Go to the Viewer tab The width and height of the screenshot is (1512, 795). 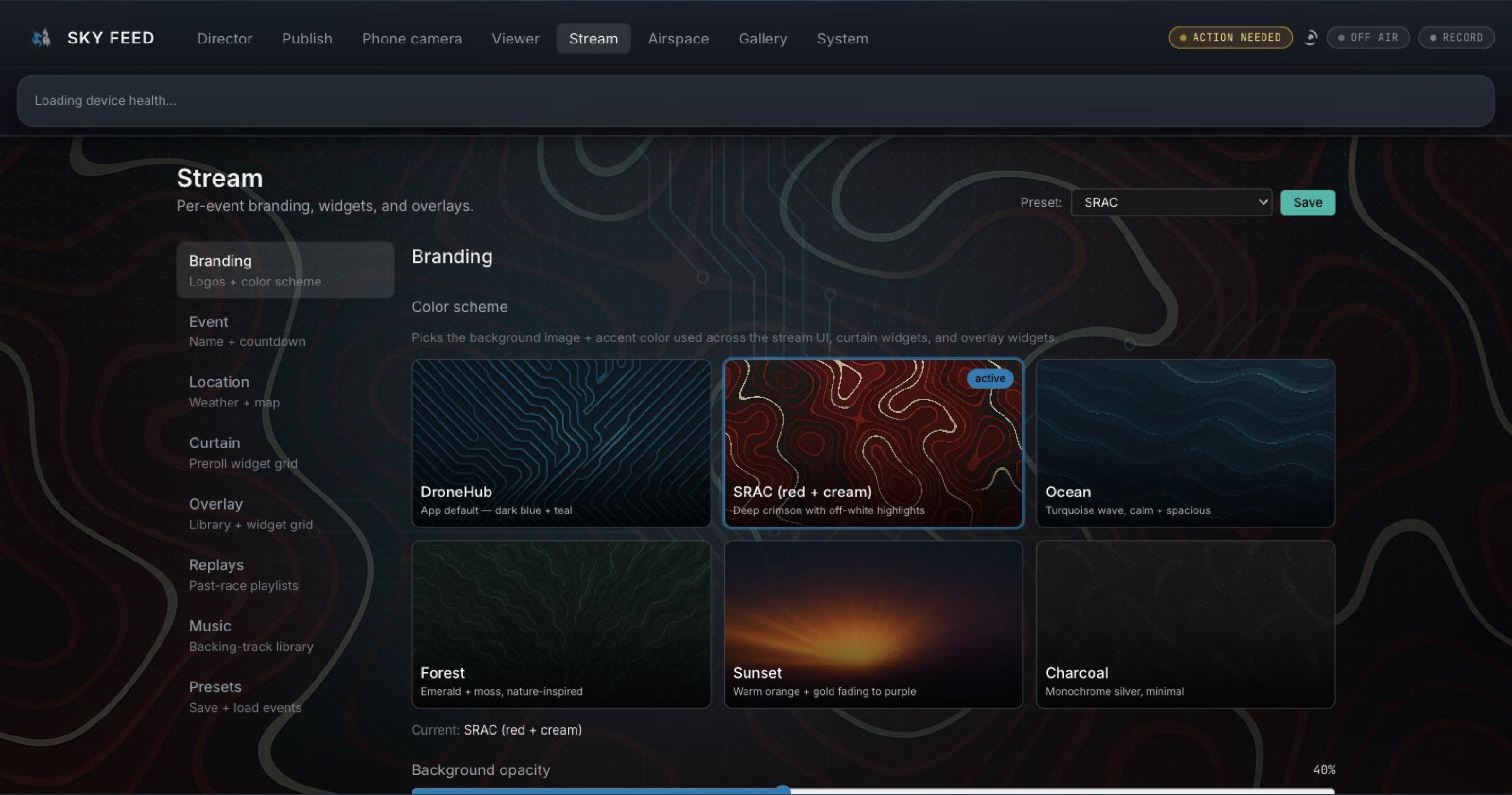pos(516,39)
